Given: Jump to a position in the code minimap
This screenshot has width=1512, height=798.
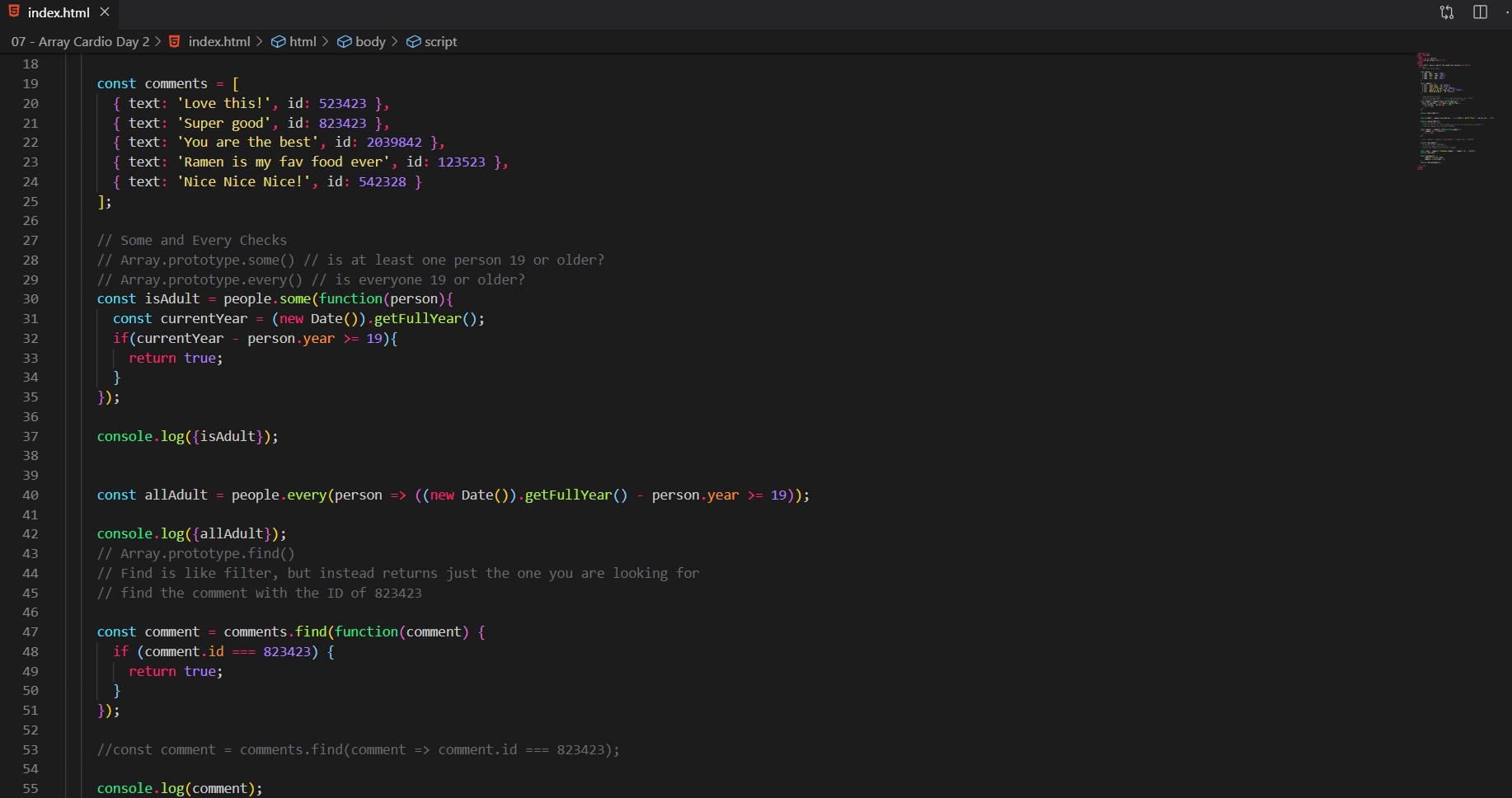Looking at the screenshot, I should point(1455,111).
